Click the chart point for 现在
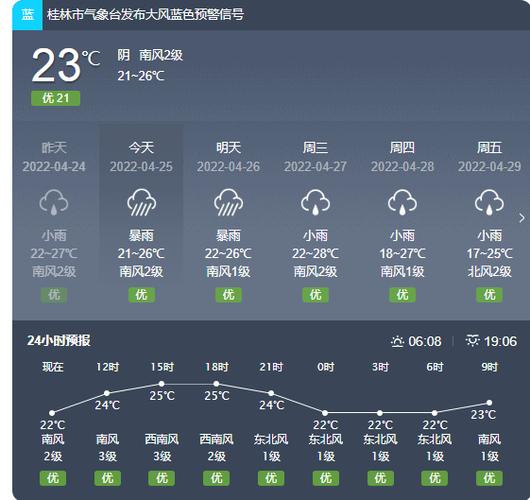 tap(52, 413)
